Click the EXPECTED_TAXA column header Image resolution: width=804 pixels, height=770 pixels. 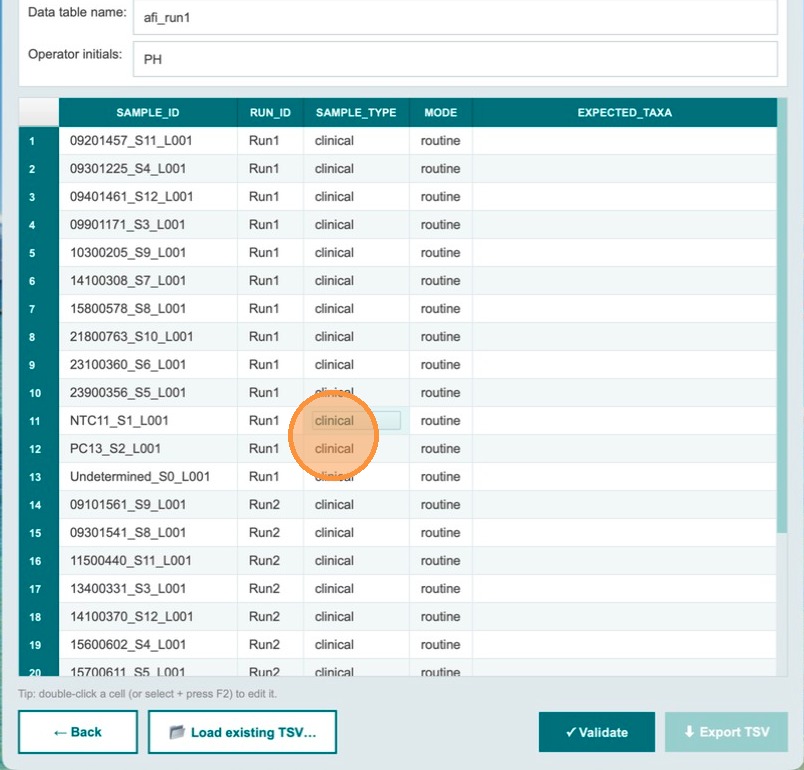pos(624,113)
